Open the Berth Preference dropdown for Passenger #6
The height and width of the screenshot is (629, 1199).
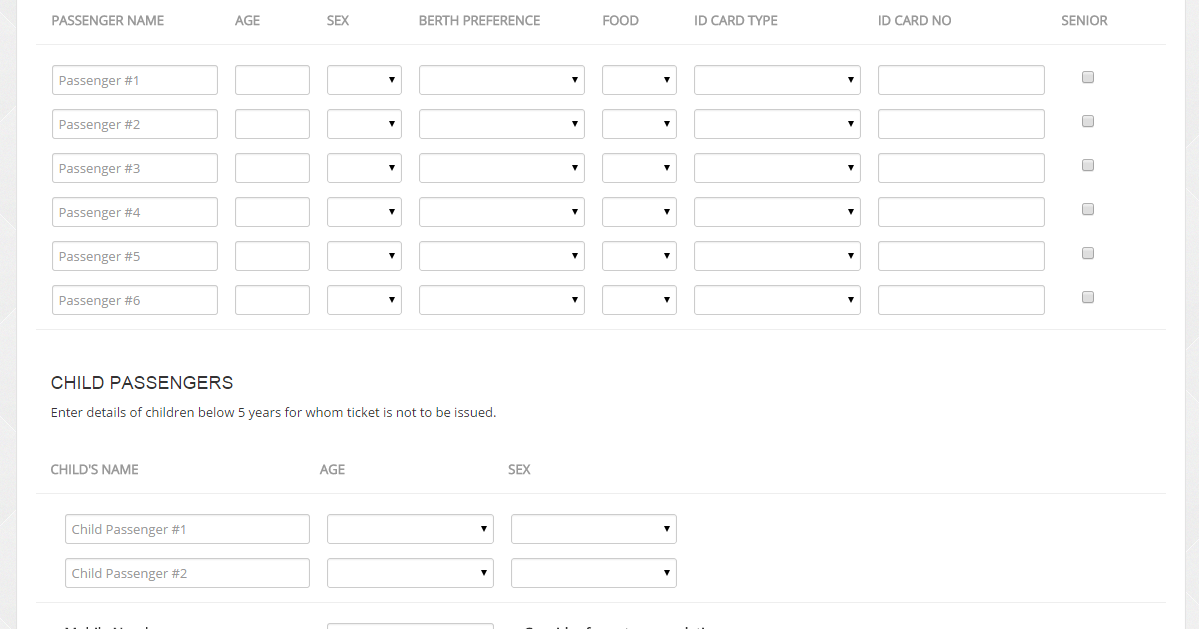pyautogui.click(x=501, y=299)
